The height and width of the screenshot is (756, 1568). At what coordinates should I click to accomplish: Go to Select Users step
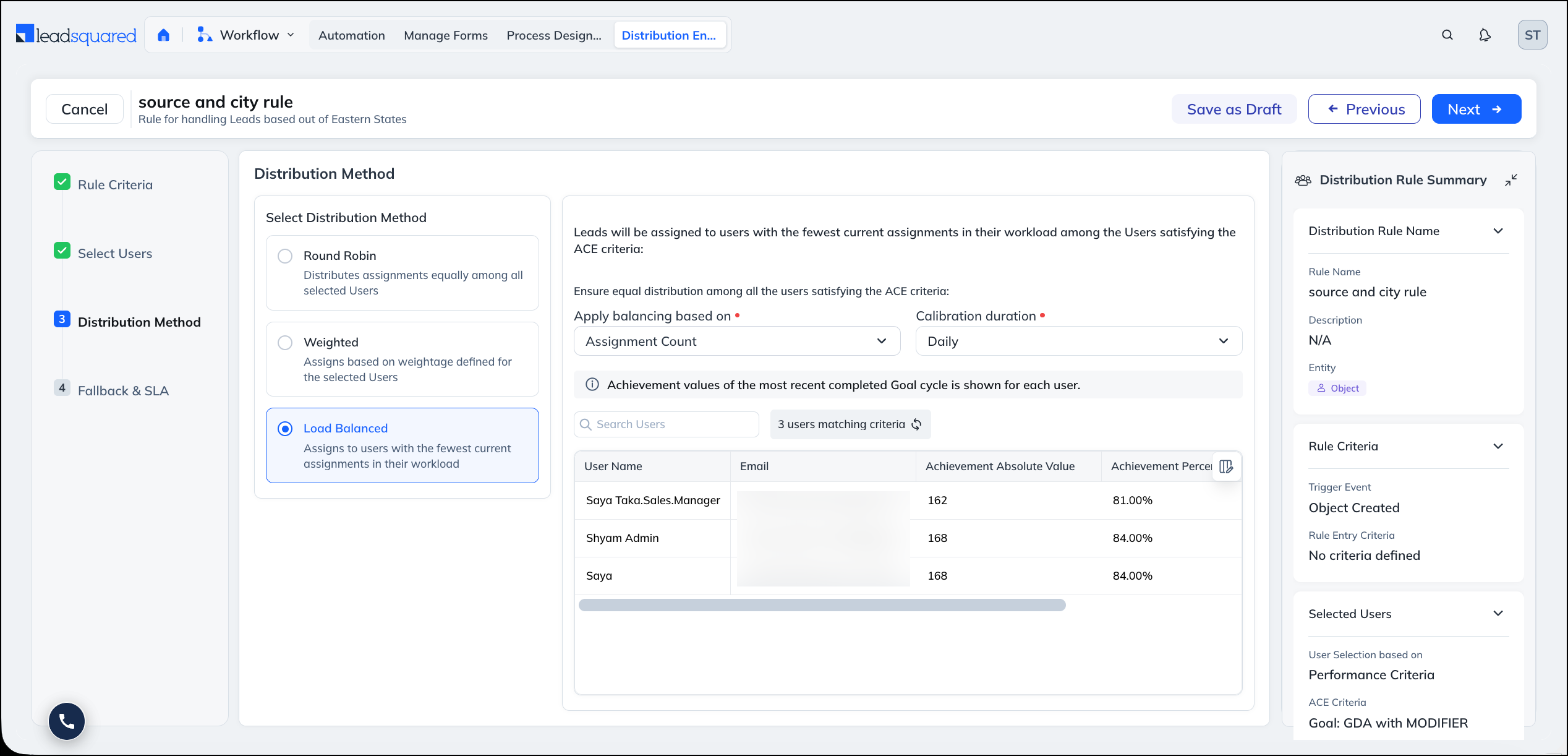click(115, 254)
